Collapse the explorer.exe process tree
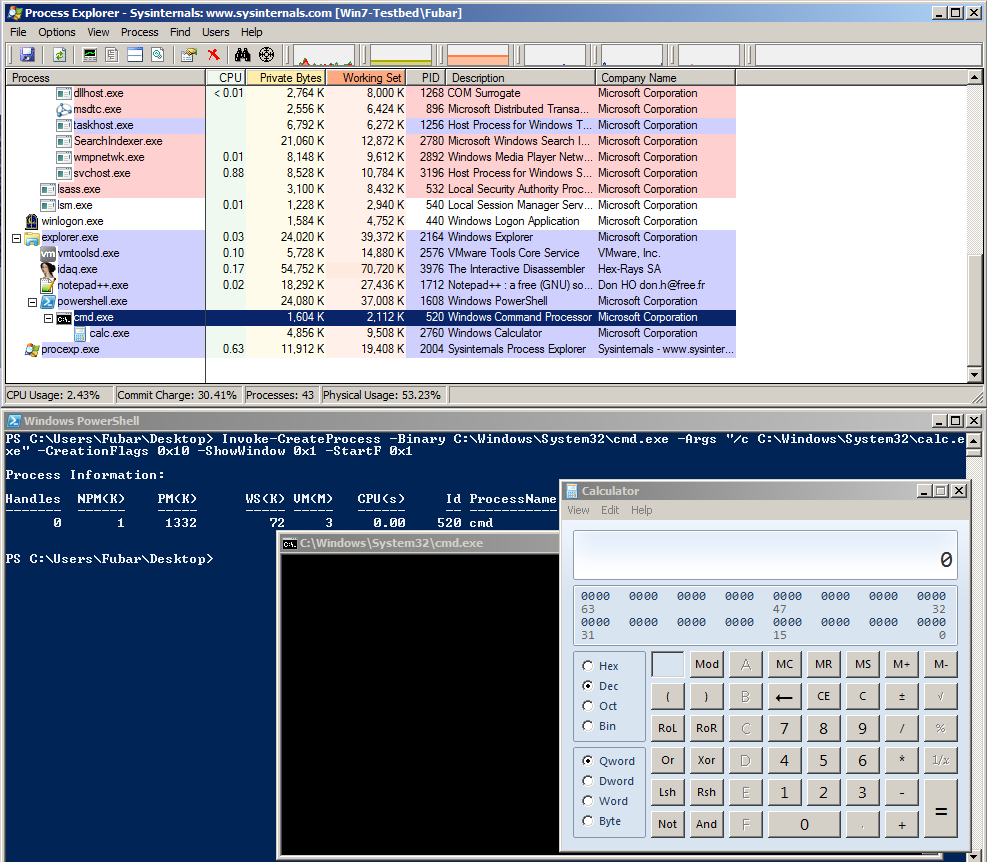This screenshot has width=987, height=862. 16,238
